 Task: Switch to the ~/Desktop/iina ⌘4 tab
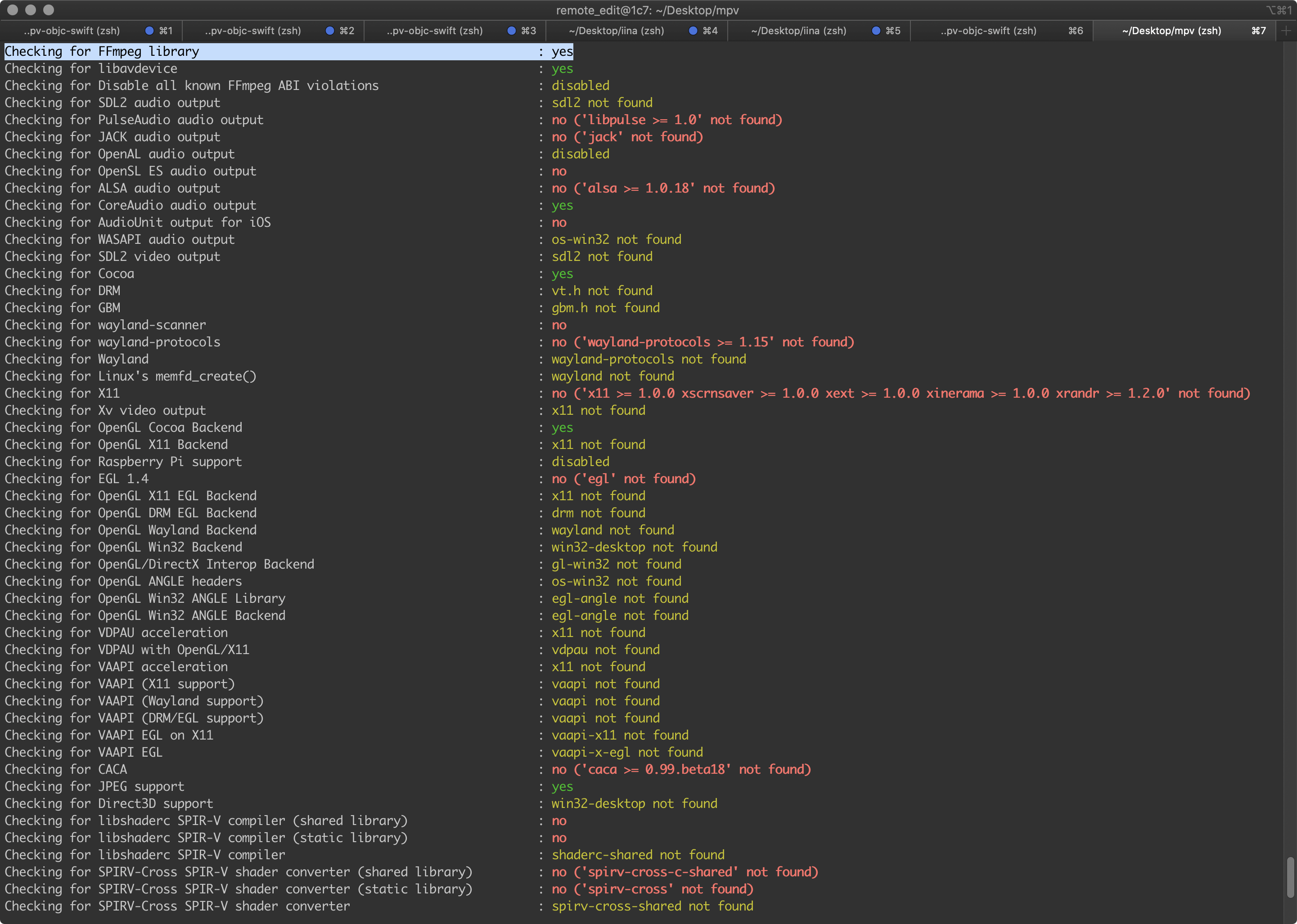point(615,31)
